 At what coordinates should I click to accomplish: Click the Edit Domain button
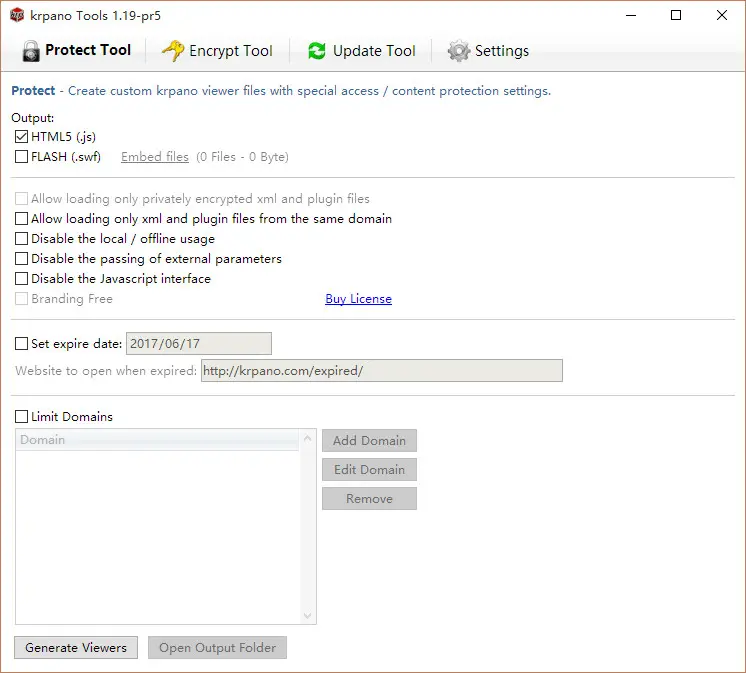(369, 469)
